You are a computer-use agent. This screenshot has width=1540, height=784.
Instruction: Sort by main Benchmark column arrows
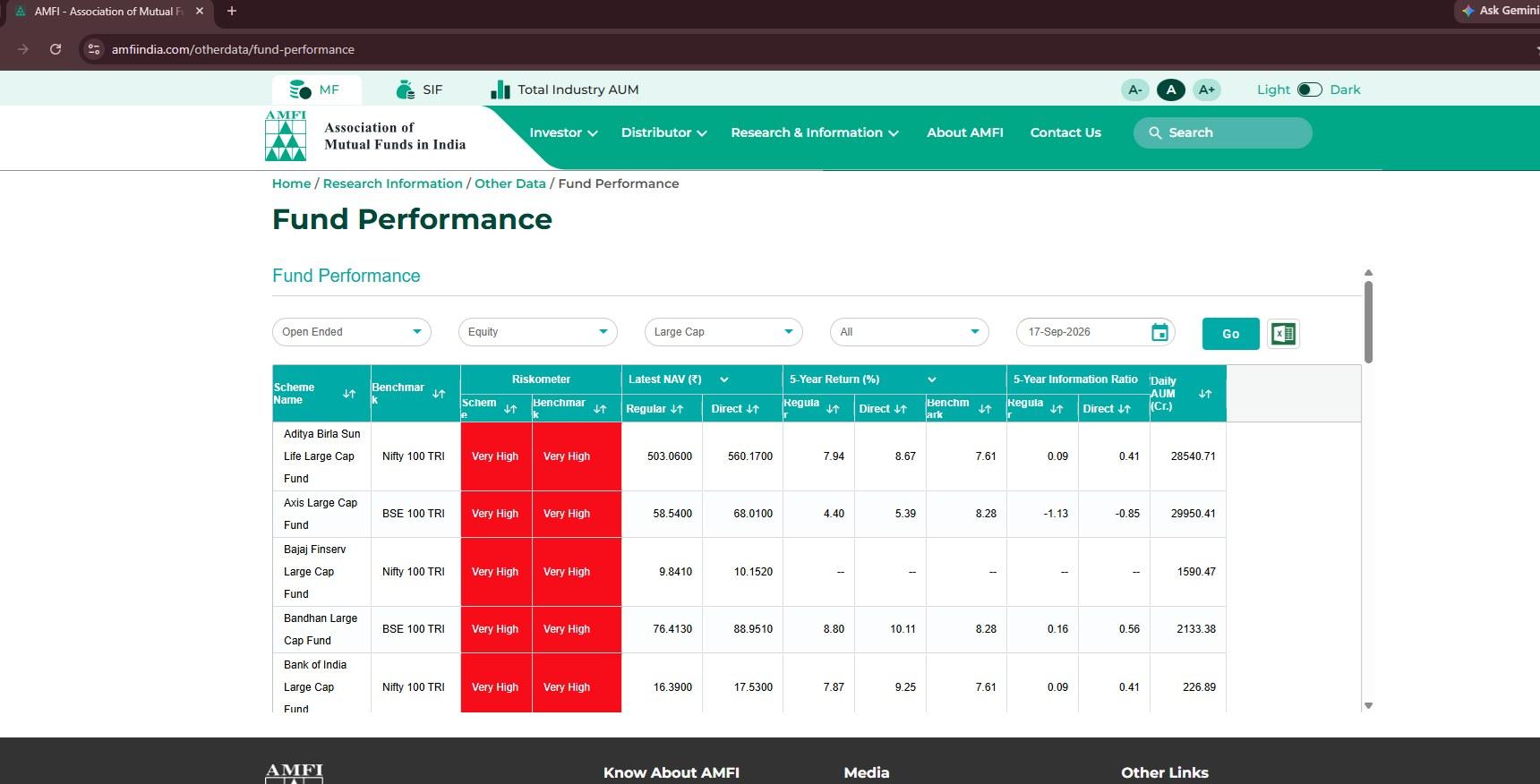(439, 394)
